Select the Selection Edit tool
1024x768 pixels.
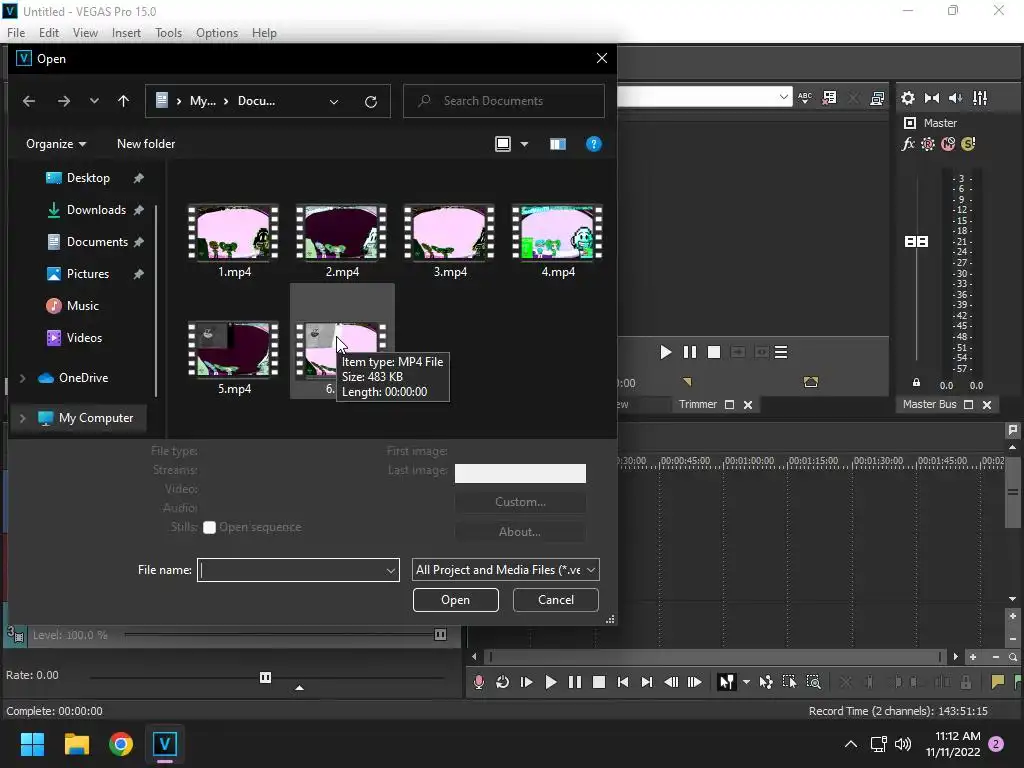tap(789, 682)
